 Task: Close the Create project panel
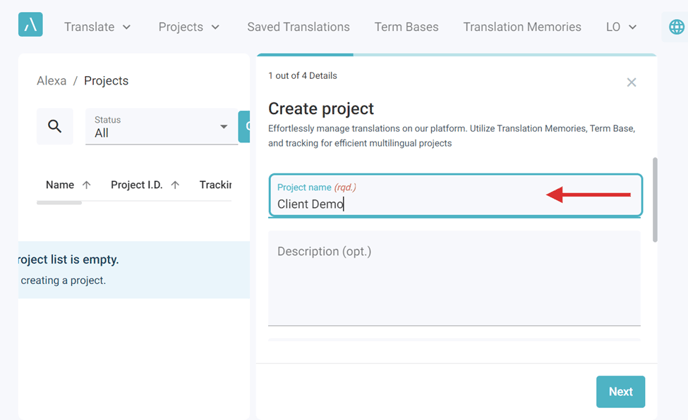pos(631,82)
